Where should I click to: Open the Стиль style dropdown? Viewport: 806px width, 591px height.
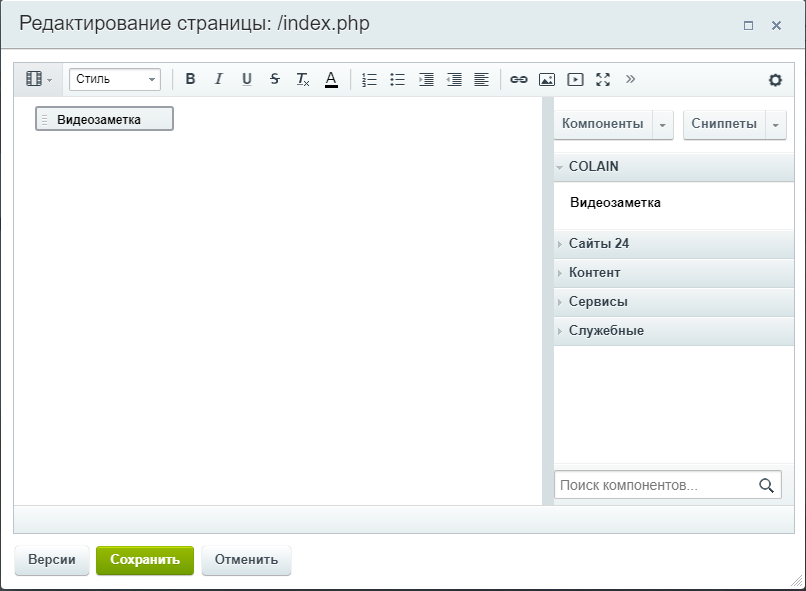point(114,80)
